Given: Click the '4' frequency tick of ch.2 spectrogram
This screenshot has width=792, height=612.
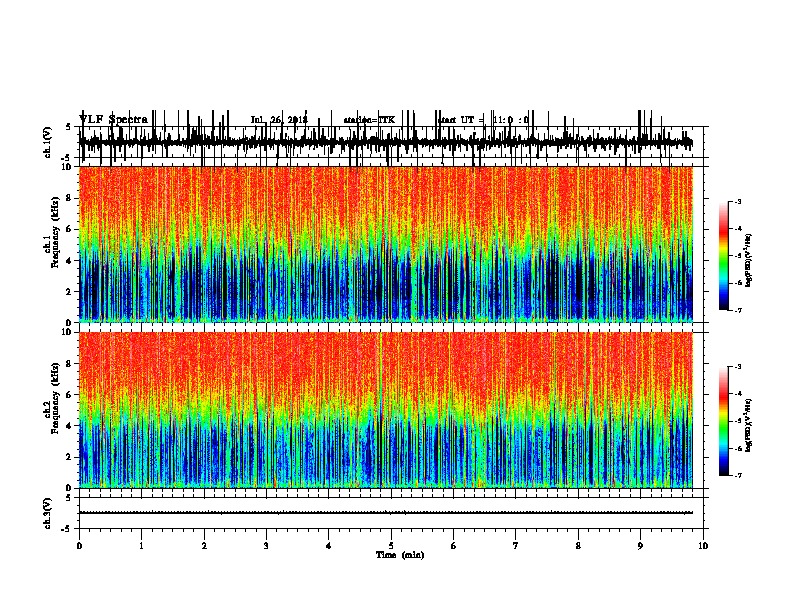Looking at the screenshot, I should click(x=70, y=426).
